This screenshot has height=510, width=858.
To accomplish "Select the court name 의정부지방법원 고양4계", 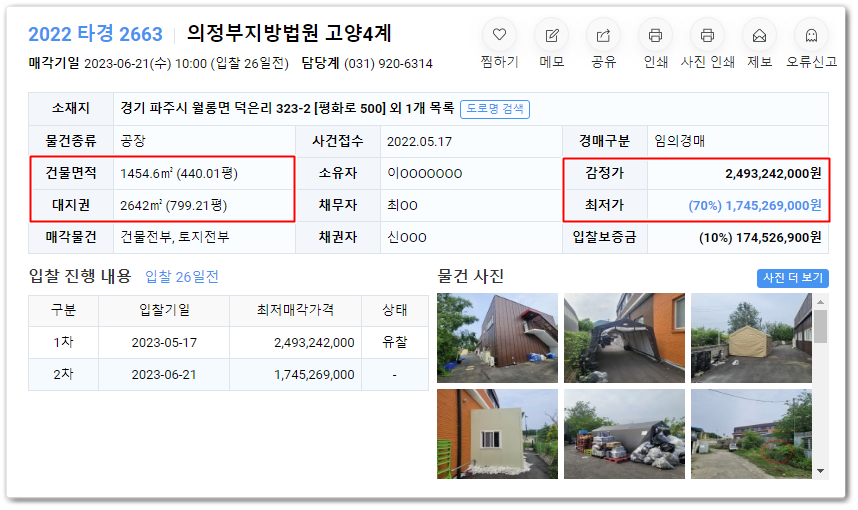I will [289, 33].
